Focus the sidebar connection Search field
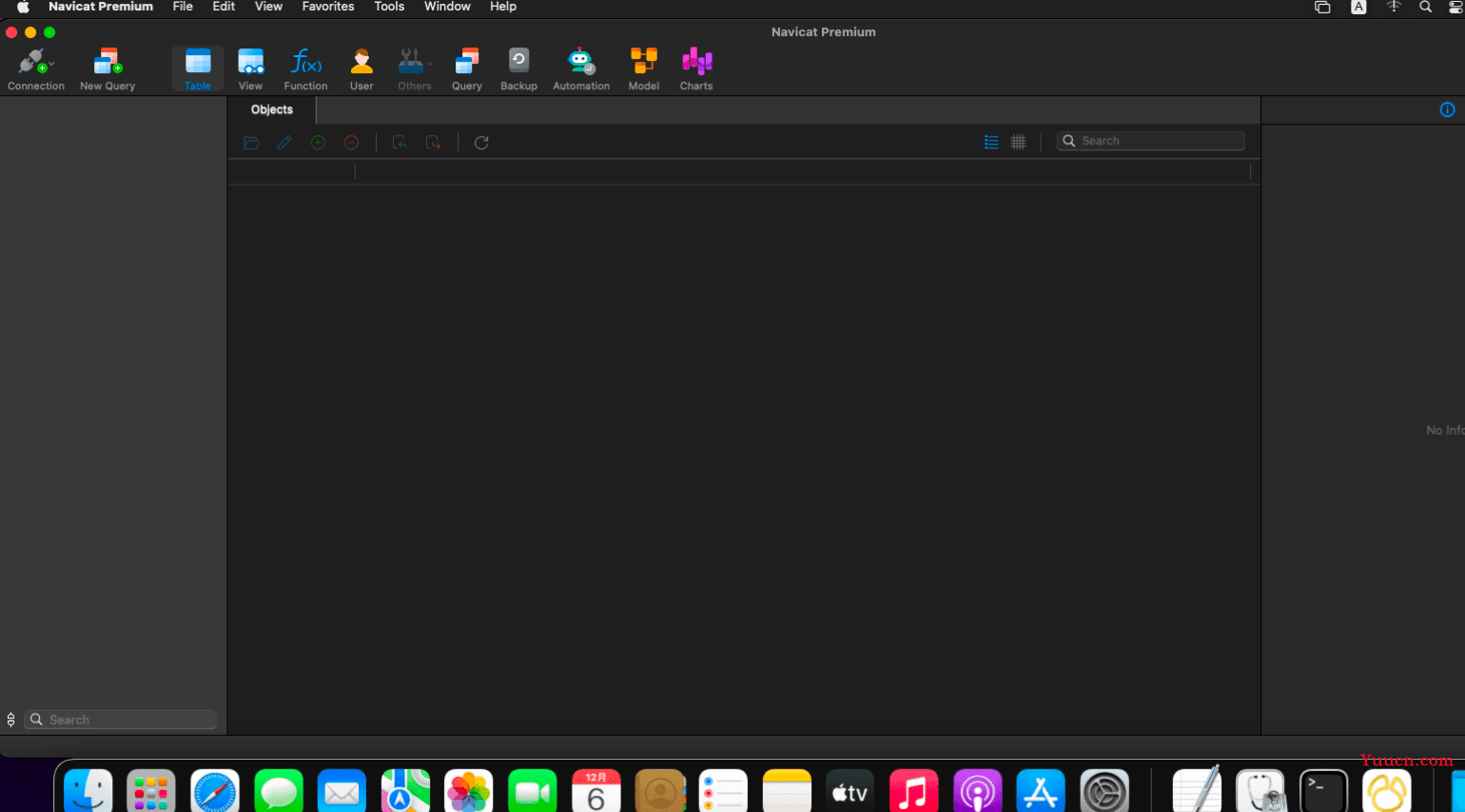The height and width of the screenshot is (812, 1465). [121, 720]
